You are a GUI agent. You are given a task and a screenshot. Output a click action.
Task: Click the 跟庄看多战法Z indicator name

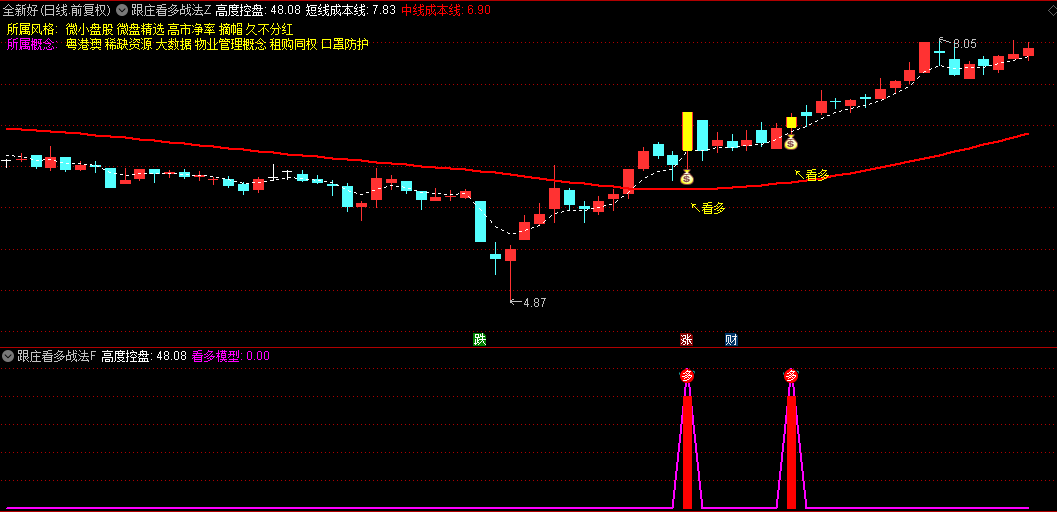pyautogui.click(x=171, y=10)
